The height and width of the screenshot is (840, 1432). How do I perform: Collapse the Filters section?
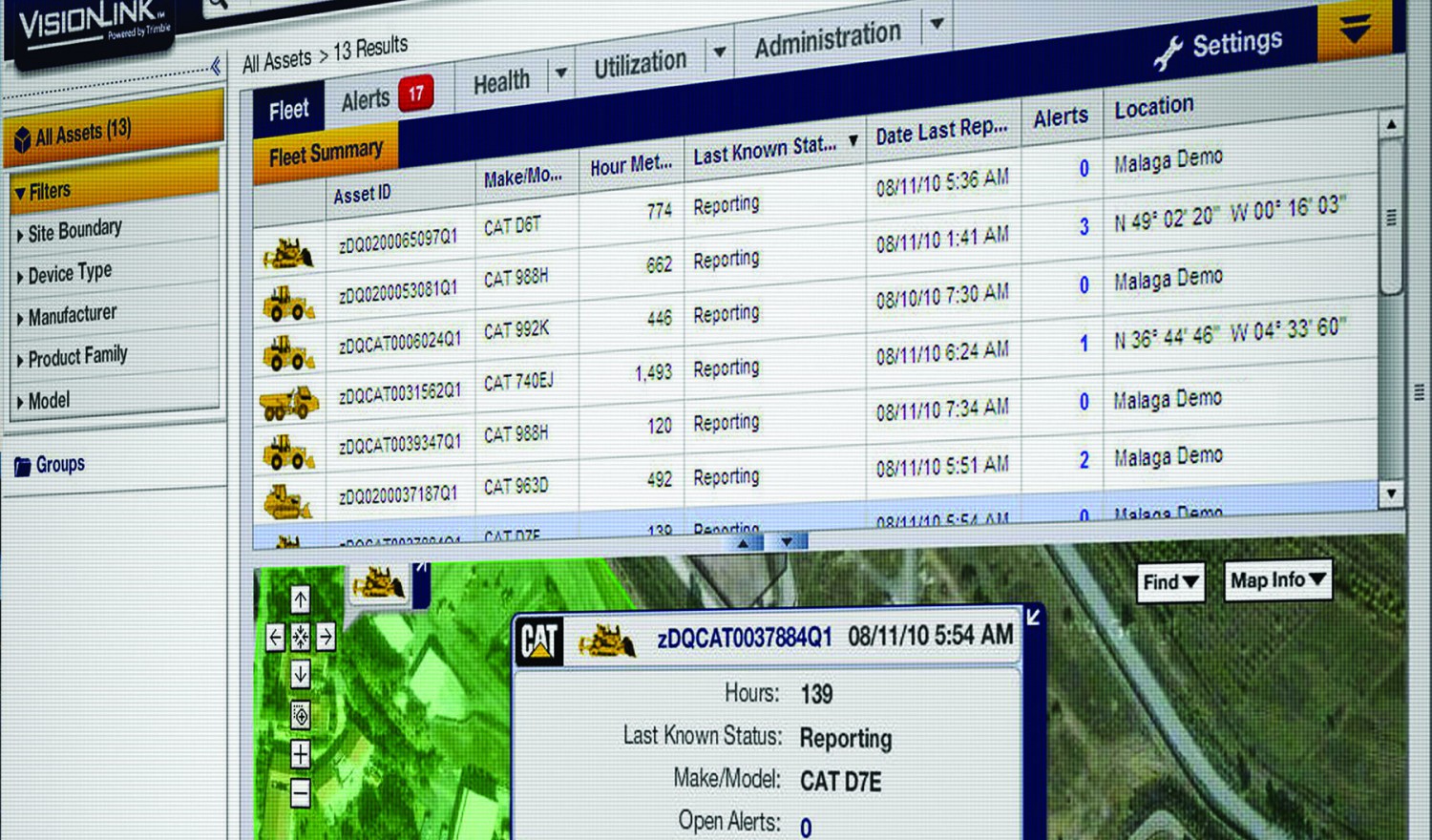pos(20,194)
